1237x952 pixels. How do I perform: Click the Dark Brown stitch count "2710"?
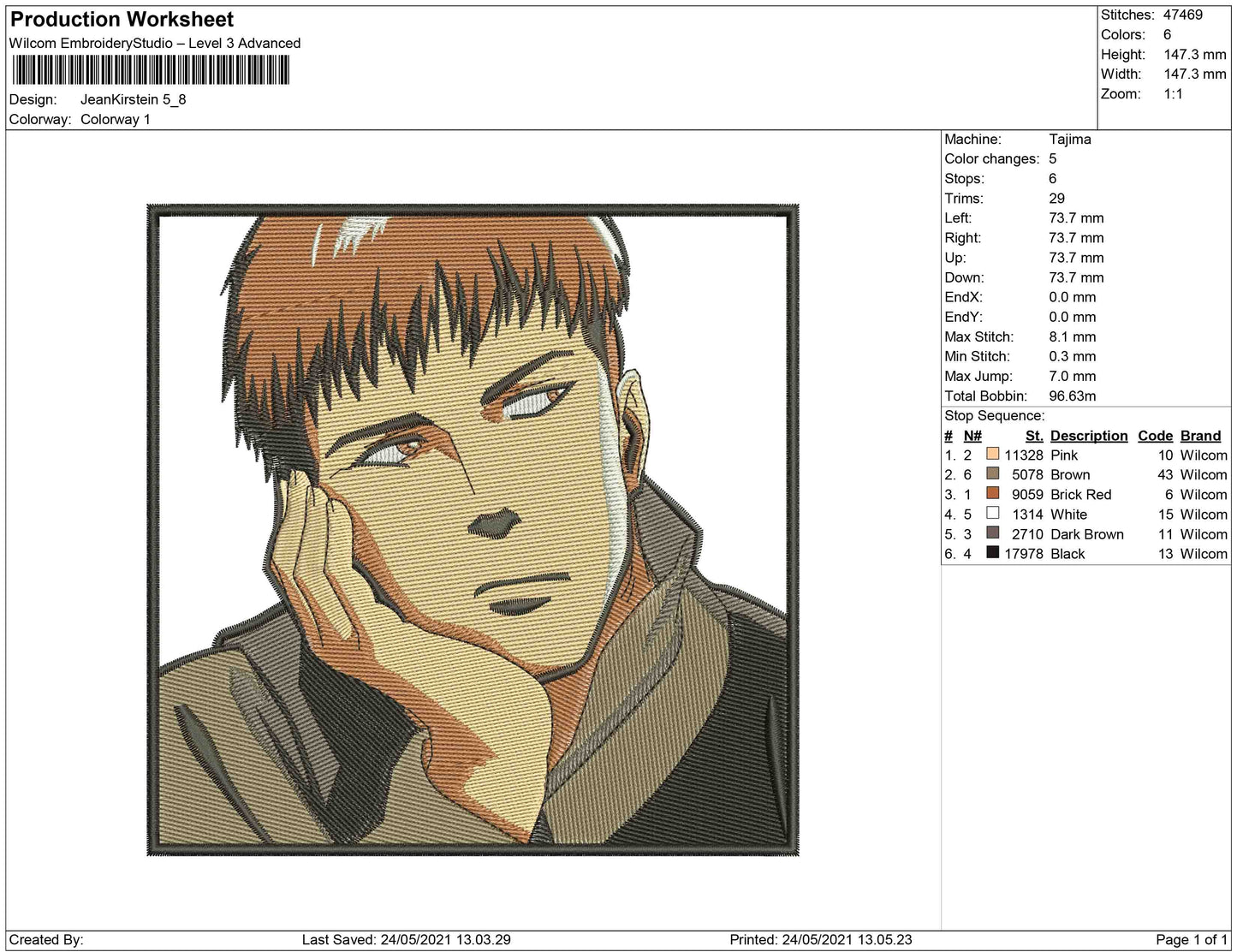pyautogui.click(x=1027, y=534)
